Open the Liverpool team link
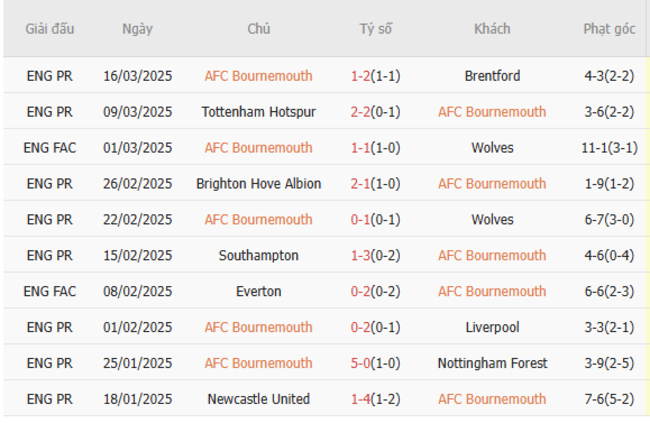Viewport: 650px width, 423px height. coord(492,328)
